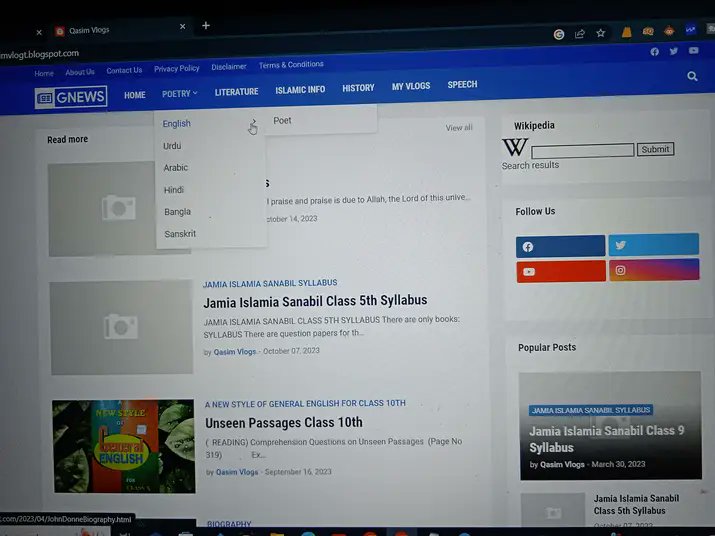Open Jamia Islamia Sanabil Class 5th Syllabus headline
715x536 pixels.
(315, 301)
